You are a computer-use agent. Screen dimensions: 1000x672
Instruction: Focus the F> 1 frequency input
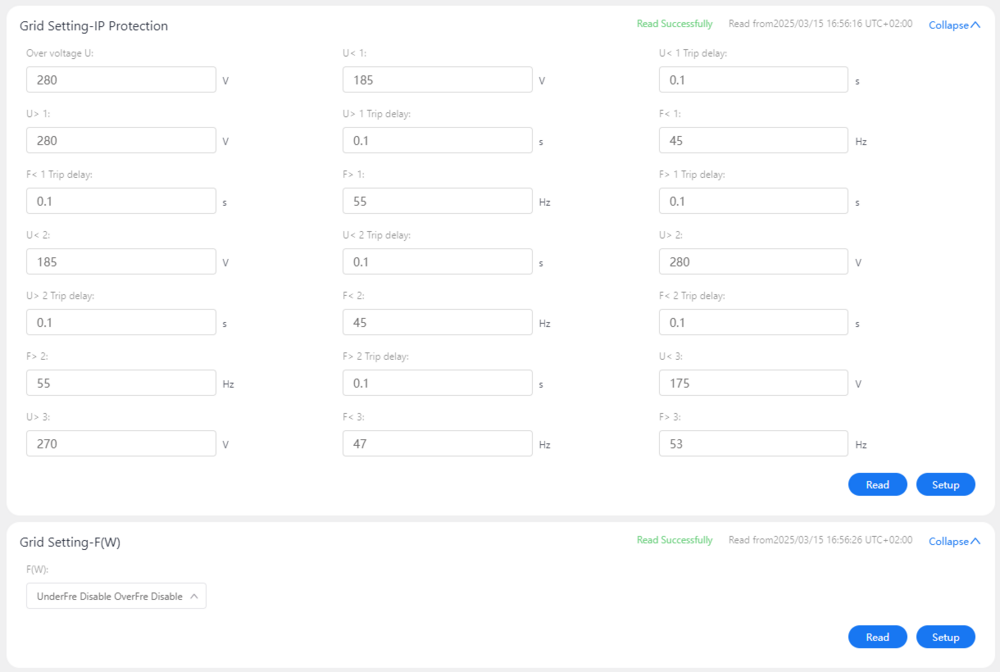pos(437,201)
